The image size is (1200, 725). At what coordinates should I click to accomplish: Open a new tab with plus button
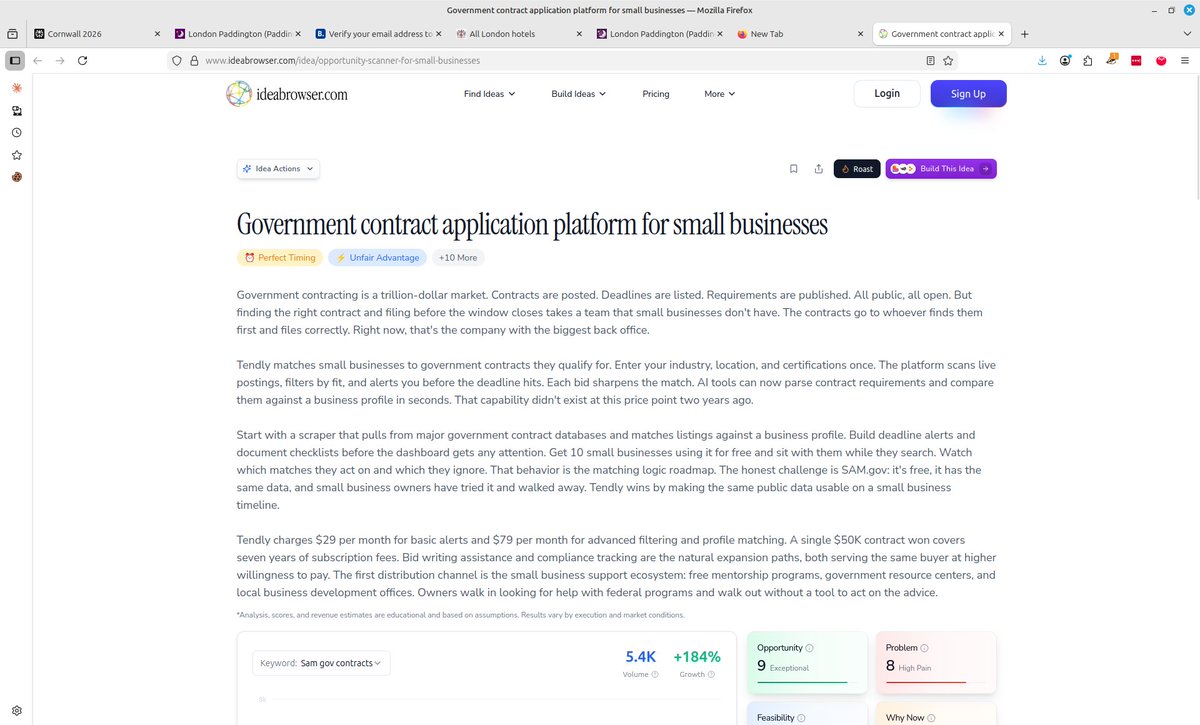pos(1024,33)
